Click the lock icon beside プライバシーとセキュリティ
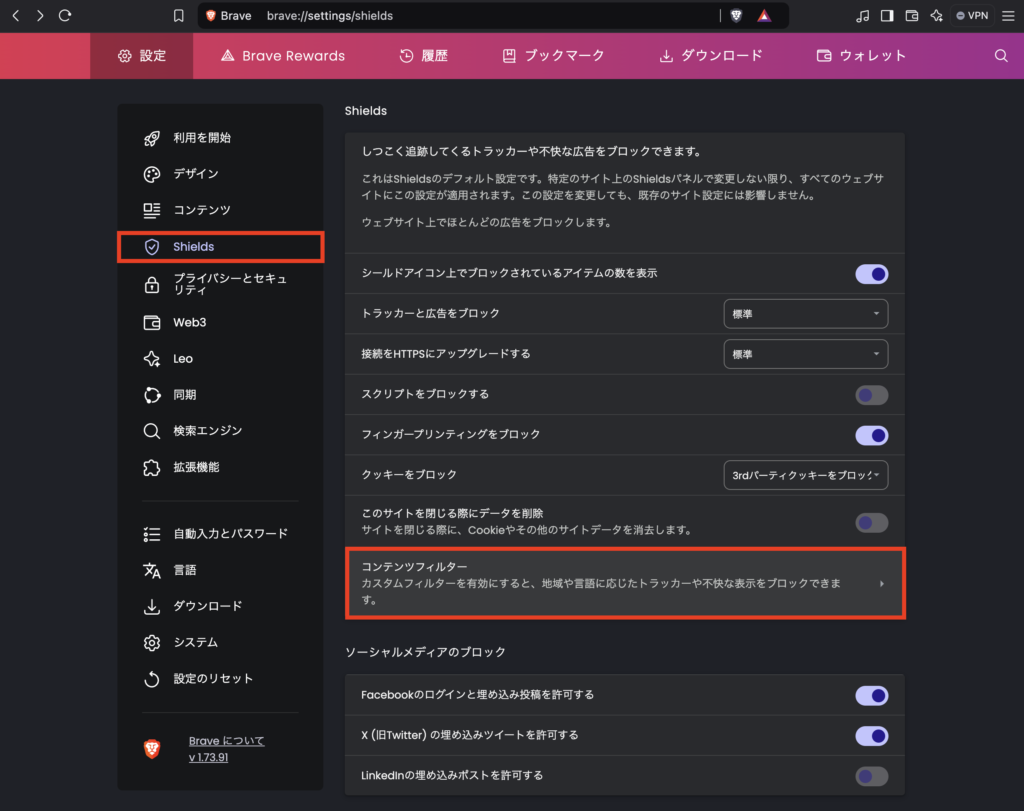1024x811 pixels. (x=152, y=284)
